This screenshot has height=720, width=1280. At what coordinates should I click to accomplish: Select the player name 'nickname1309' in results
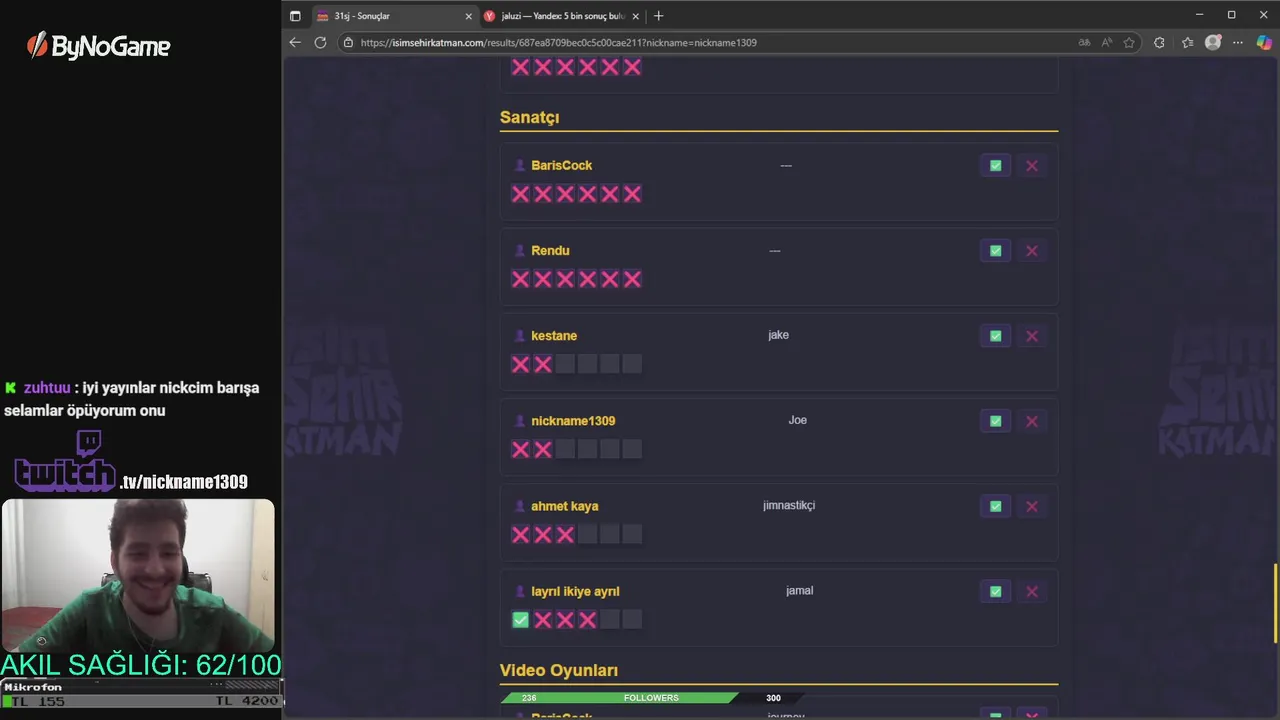click(573, 421)
